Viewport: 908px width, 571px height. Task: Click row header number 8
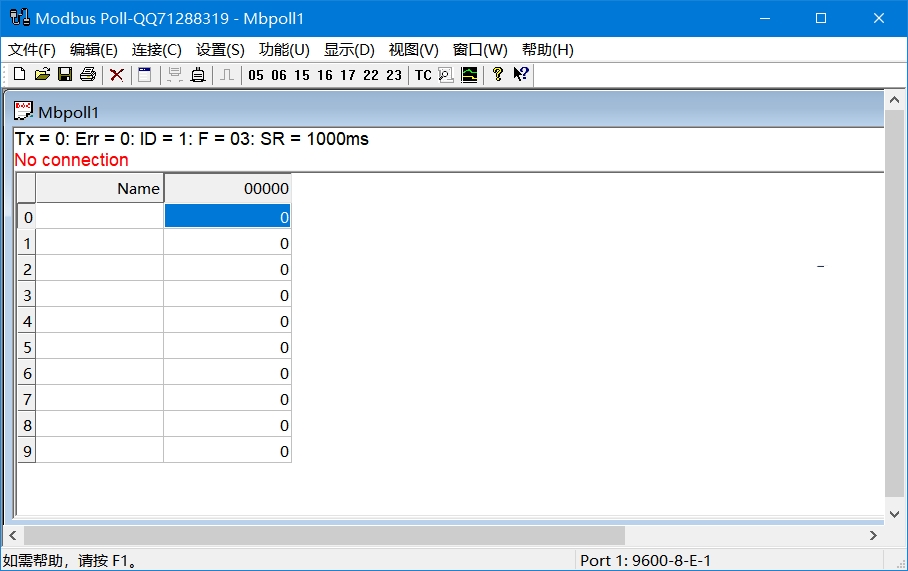(x=27, y=424)
